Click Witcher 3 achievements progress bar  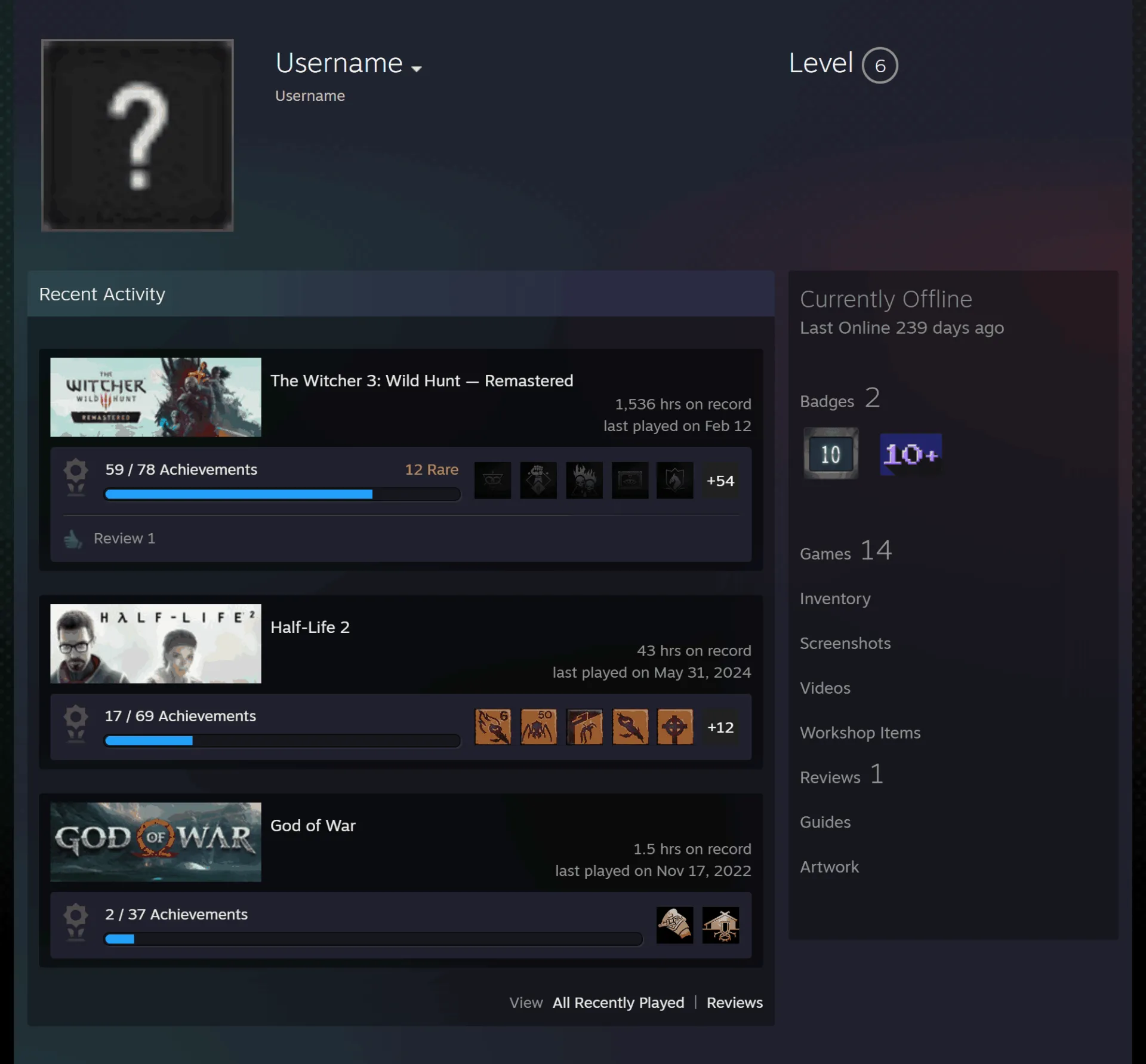282,494
